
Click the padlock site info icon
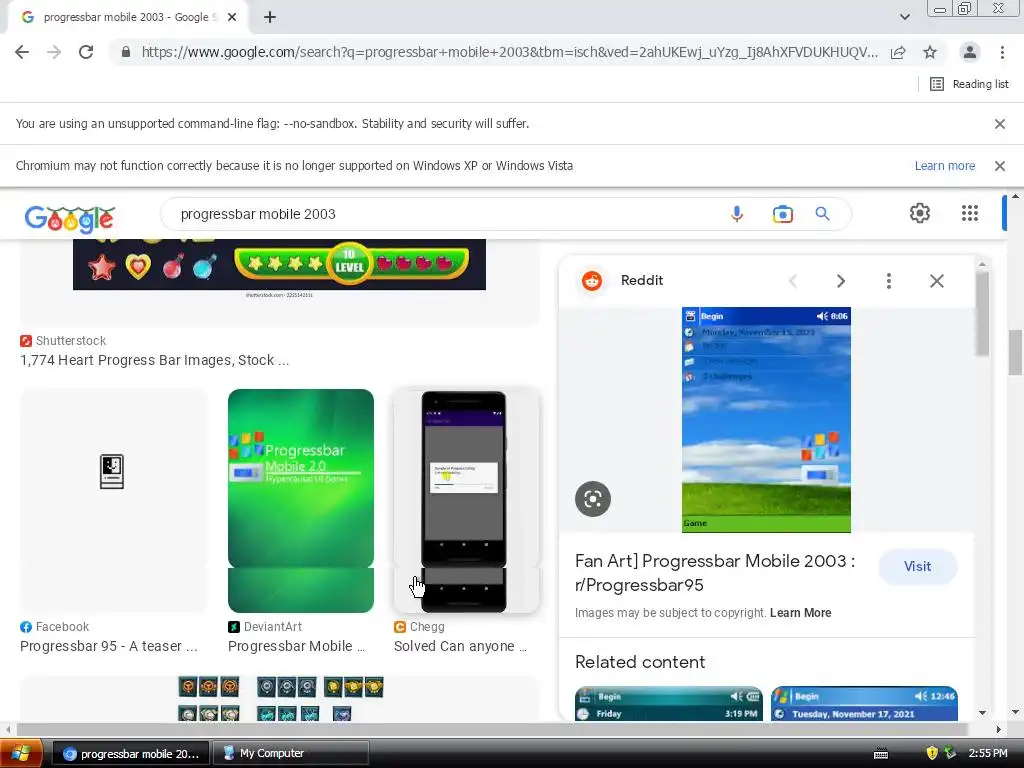(126, 52)
